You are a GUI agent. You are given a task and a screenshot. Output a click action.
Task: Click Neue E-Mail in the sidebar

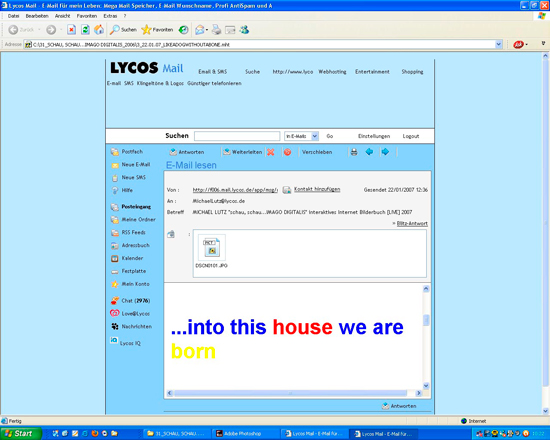click(x=131, y=165)
